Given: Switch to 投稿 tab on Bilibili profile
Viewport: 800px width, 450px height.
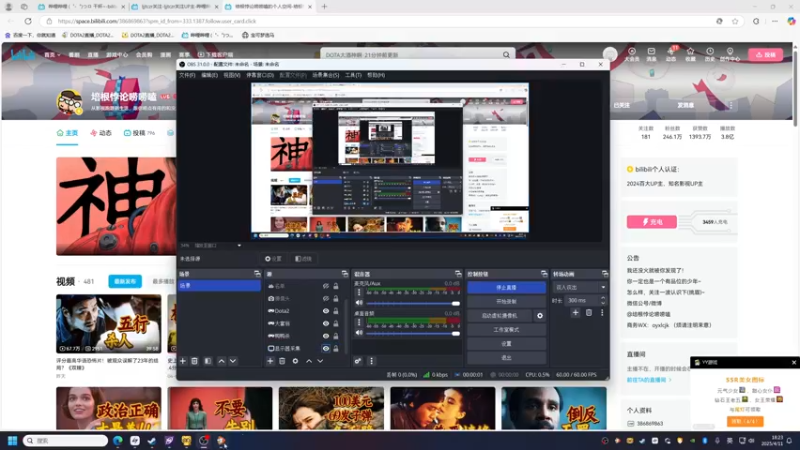Looking at the screenshot, I should (139, 133).
